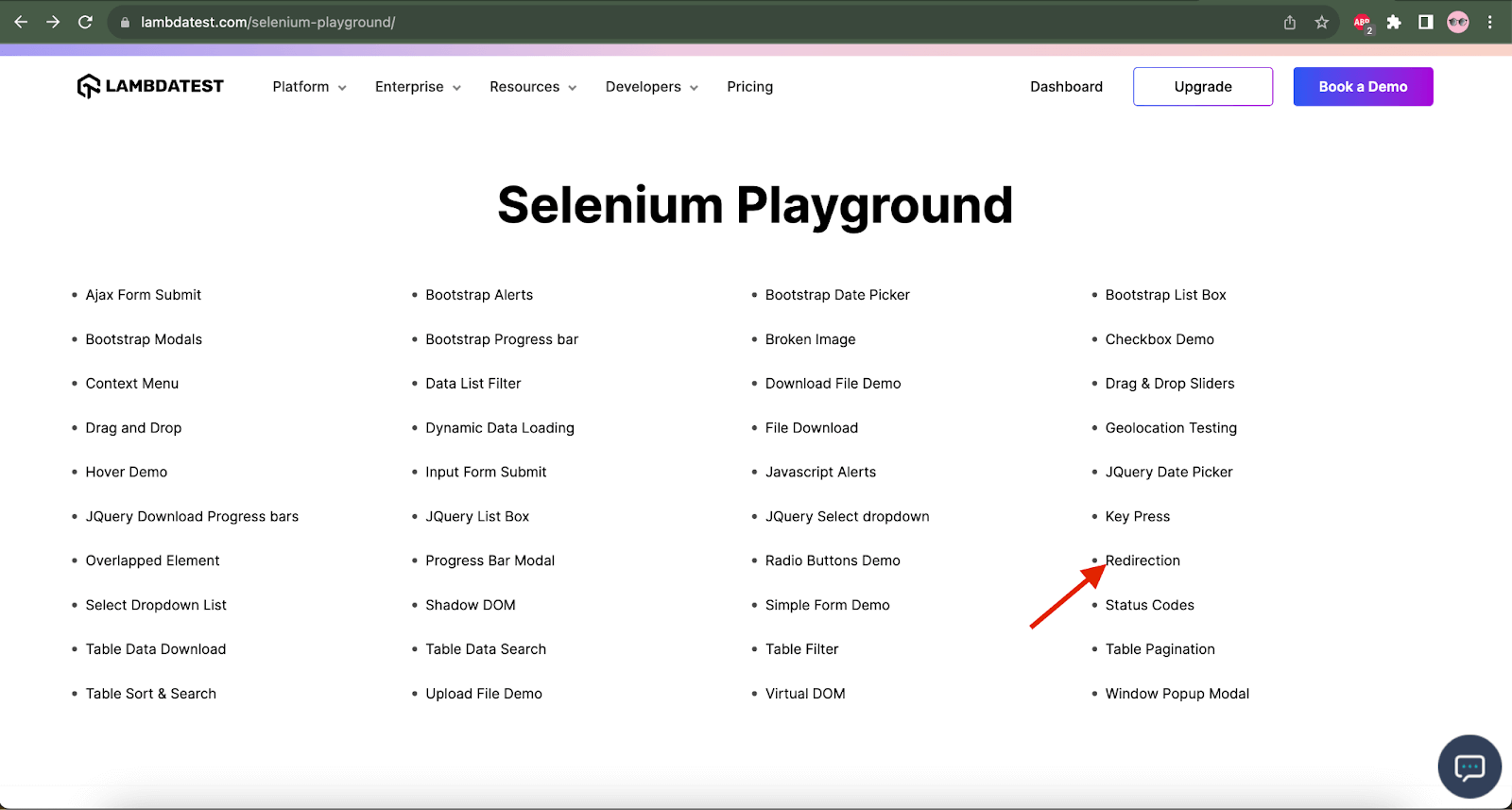Open Dynamic Data Loading link
The image size is (1512, 810).
500,428
